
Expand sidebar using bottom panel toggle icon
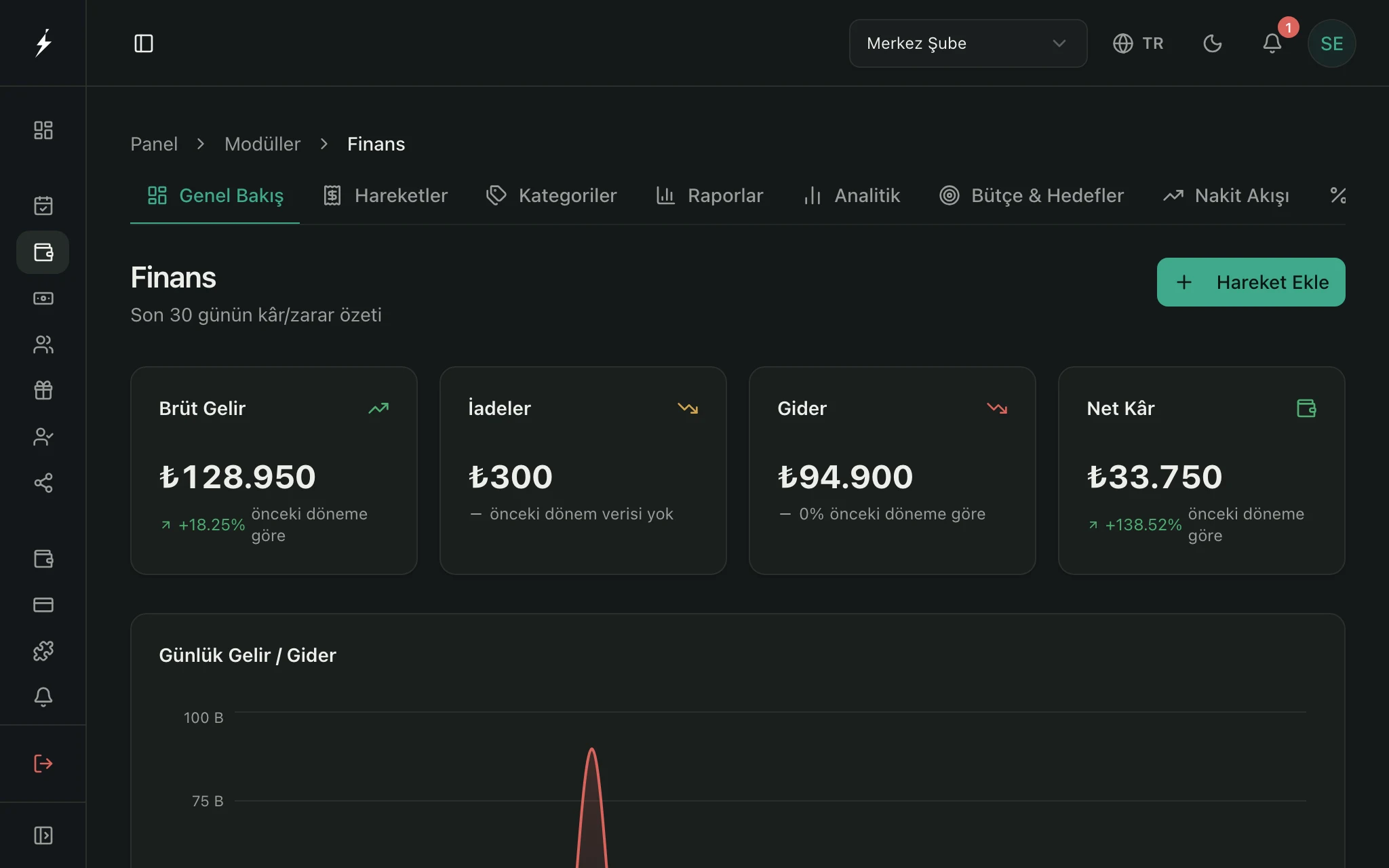43,835
